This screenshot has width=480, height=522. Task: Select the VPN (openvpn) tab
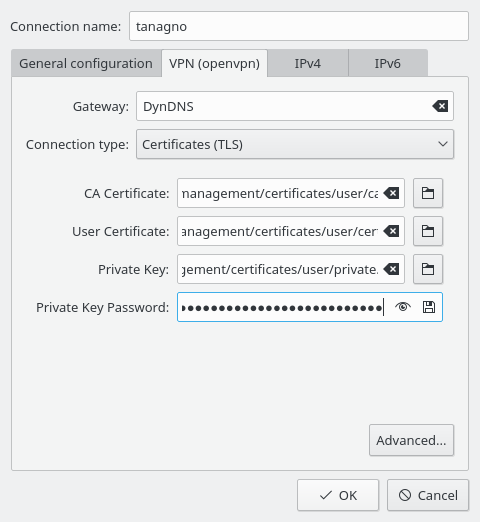(214, 63)
